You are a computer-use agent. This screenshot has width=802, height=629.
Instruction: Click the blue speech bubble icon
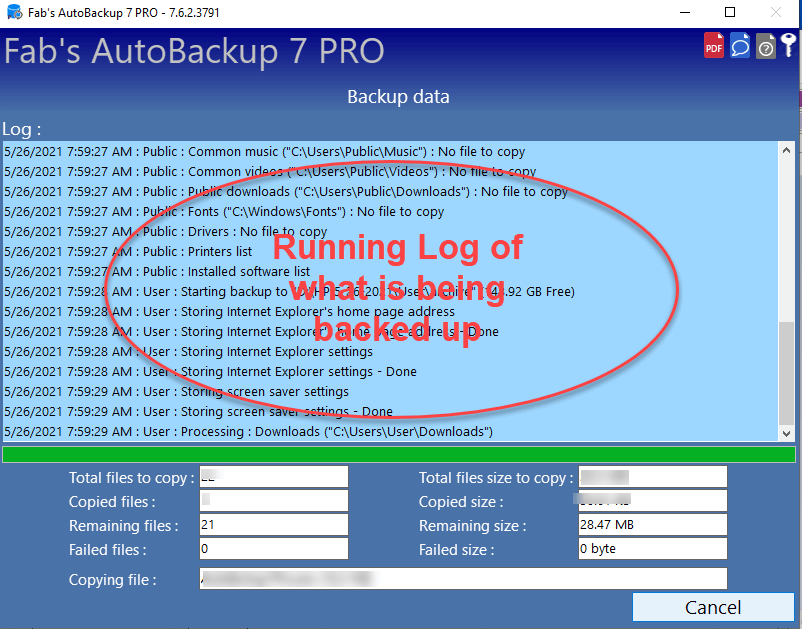[740, 46]
